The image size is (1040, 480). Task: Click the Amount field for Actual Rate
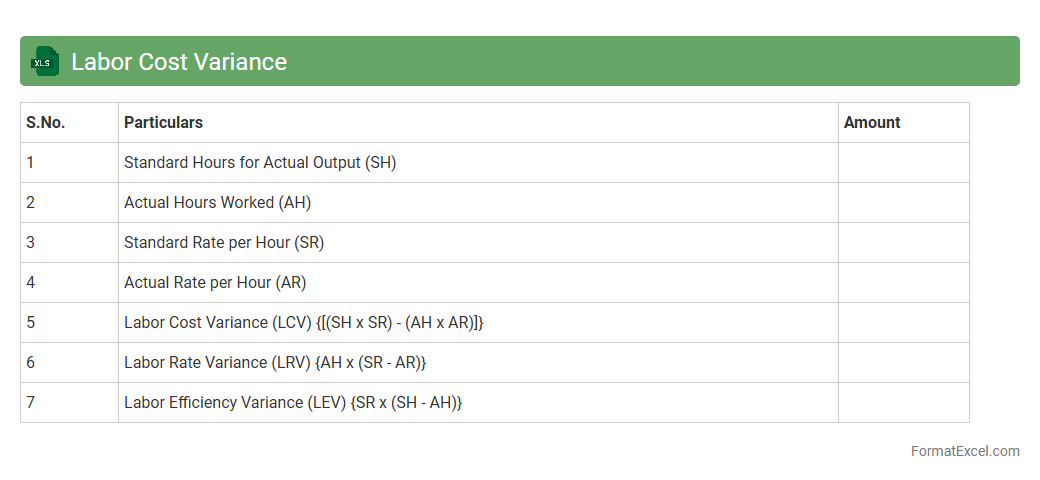903,282
